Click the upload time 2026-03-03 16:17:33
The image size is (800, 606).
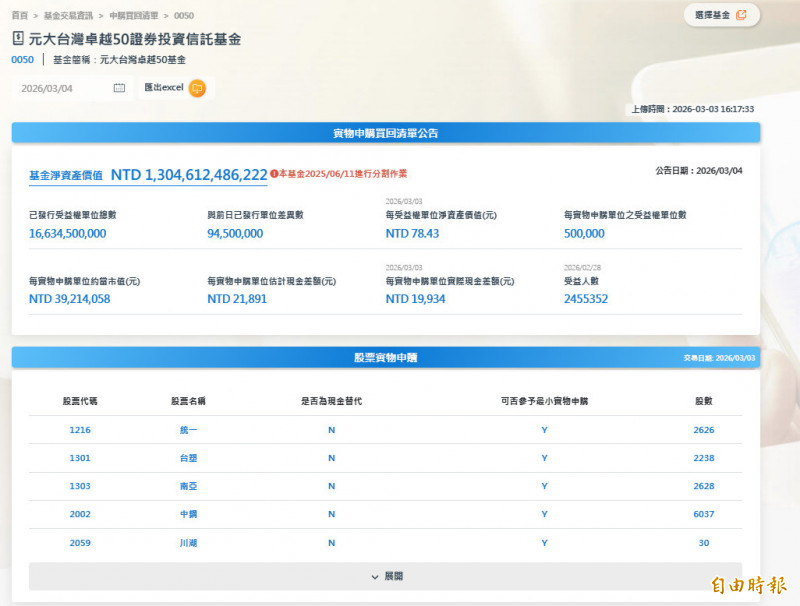click(713, 109)
